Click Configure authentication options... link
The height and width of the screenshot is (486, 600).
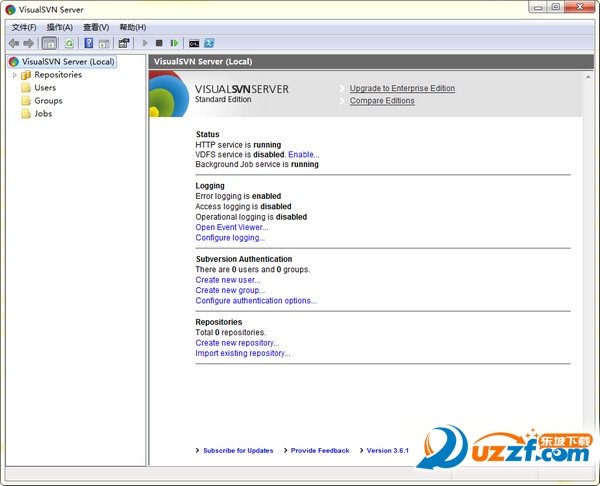click(x=256, y=301)
